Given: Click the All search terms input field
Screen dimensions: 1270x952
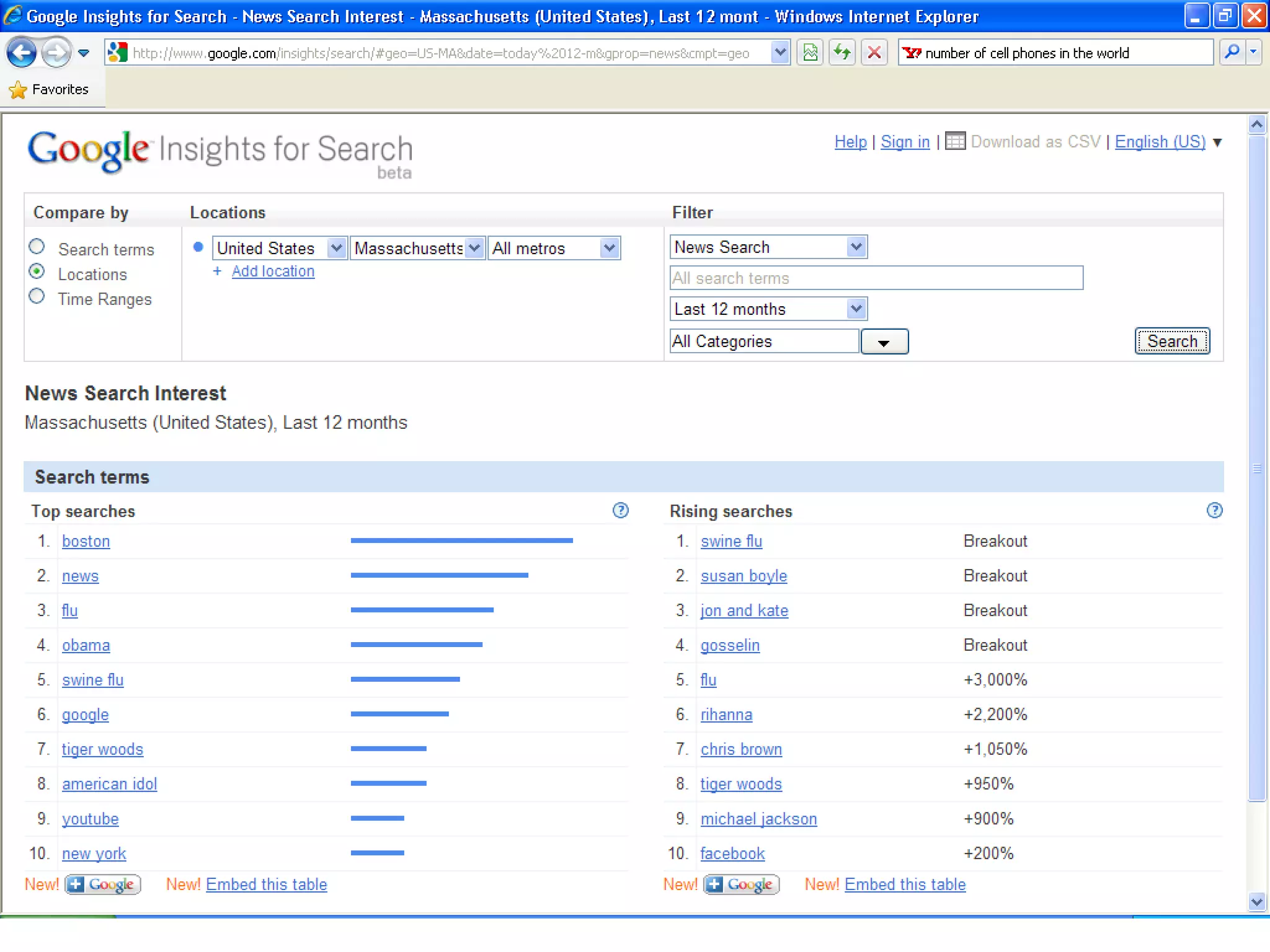Looking at the screenshot, I should 876,278.
